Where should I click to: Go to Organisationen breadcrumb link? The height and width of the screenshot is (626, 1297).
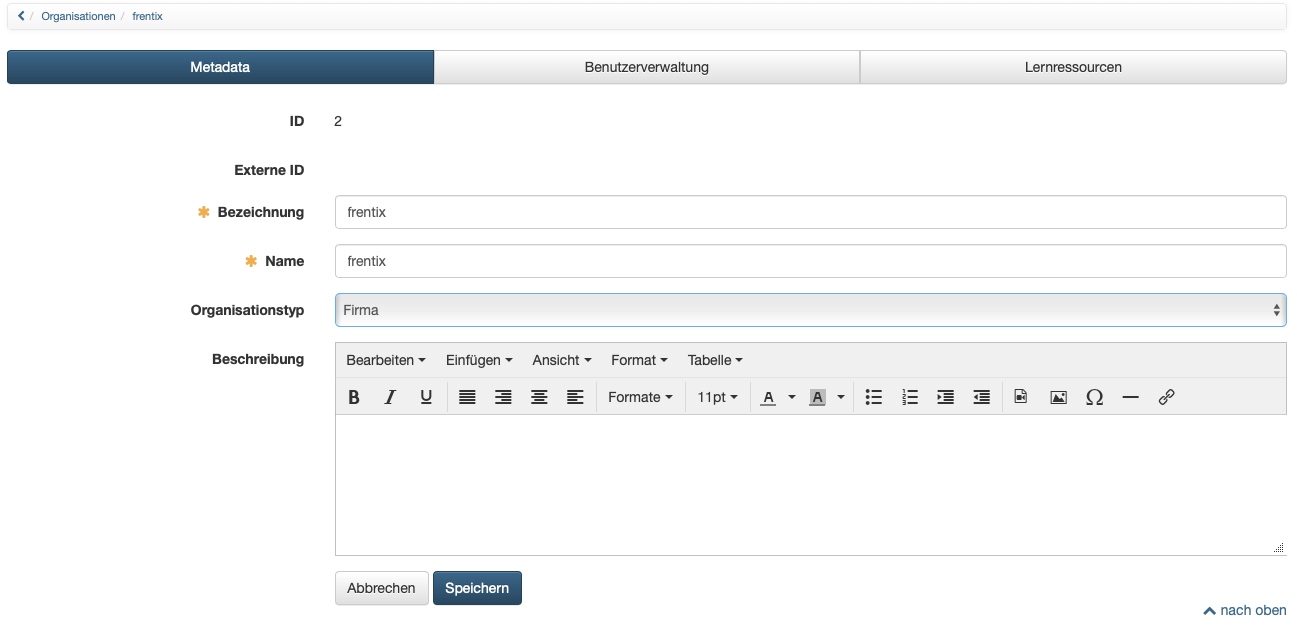click(78, 16)
